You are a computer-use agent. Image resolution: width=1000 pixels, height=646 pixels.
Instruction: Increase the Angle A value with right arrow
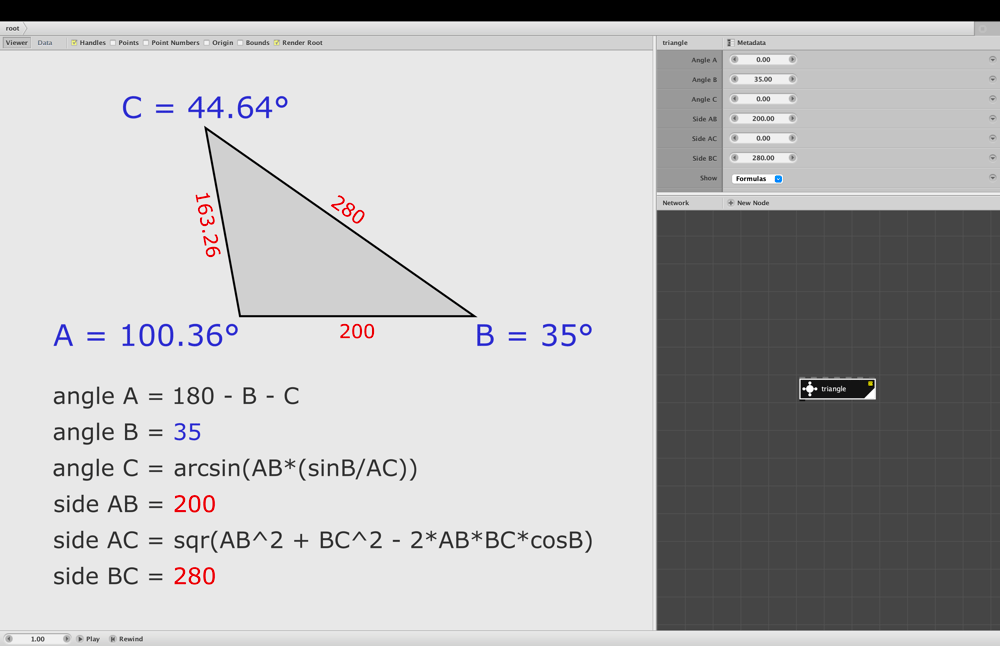[792, 59]
